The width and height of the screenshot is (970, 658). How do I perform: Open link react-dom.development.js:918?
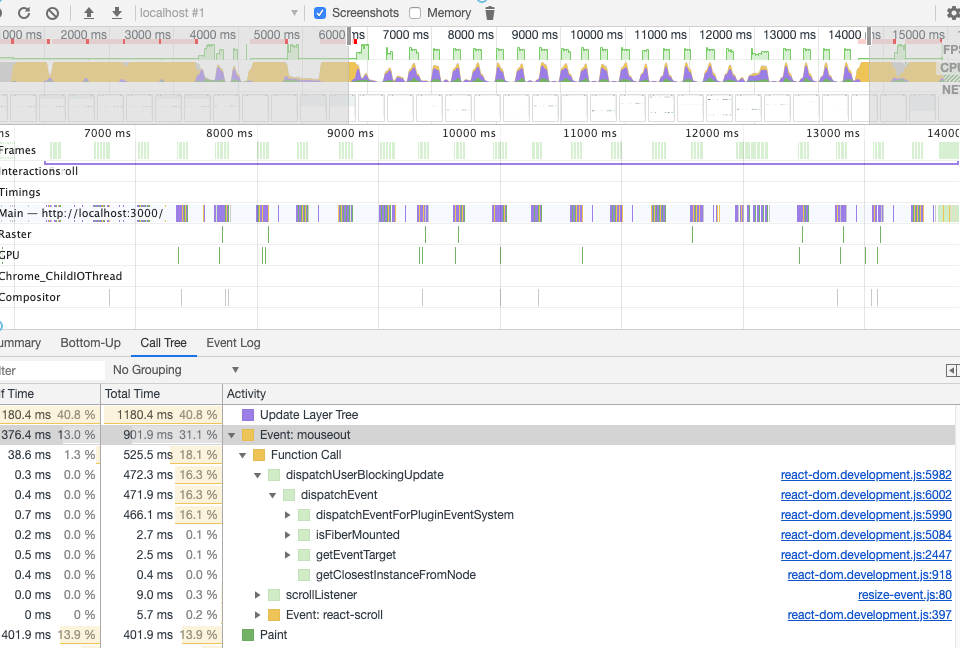(870, 575)
